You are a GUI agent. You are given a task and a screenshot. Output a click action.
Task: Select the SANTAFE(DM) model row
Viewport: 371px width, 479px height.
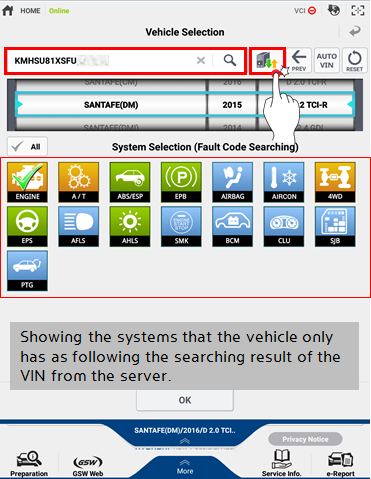[x=111, y=105]
